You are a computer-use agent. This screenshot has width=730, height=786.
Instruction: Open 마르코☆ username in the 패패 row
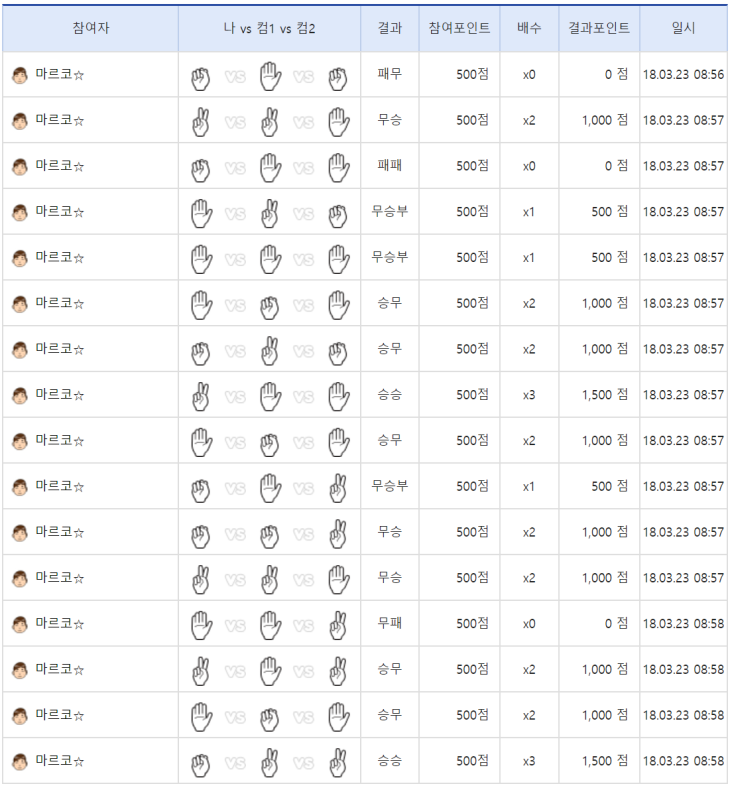point(59,166)
